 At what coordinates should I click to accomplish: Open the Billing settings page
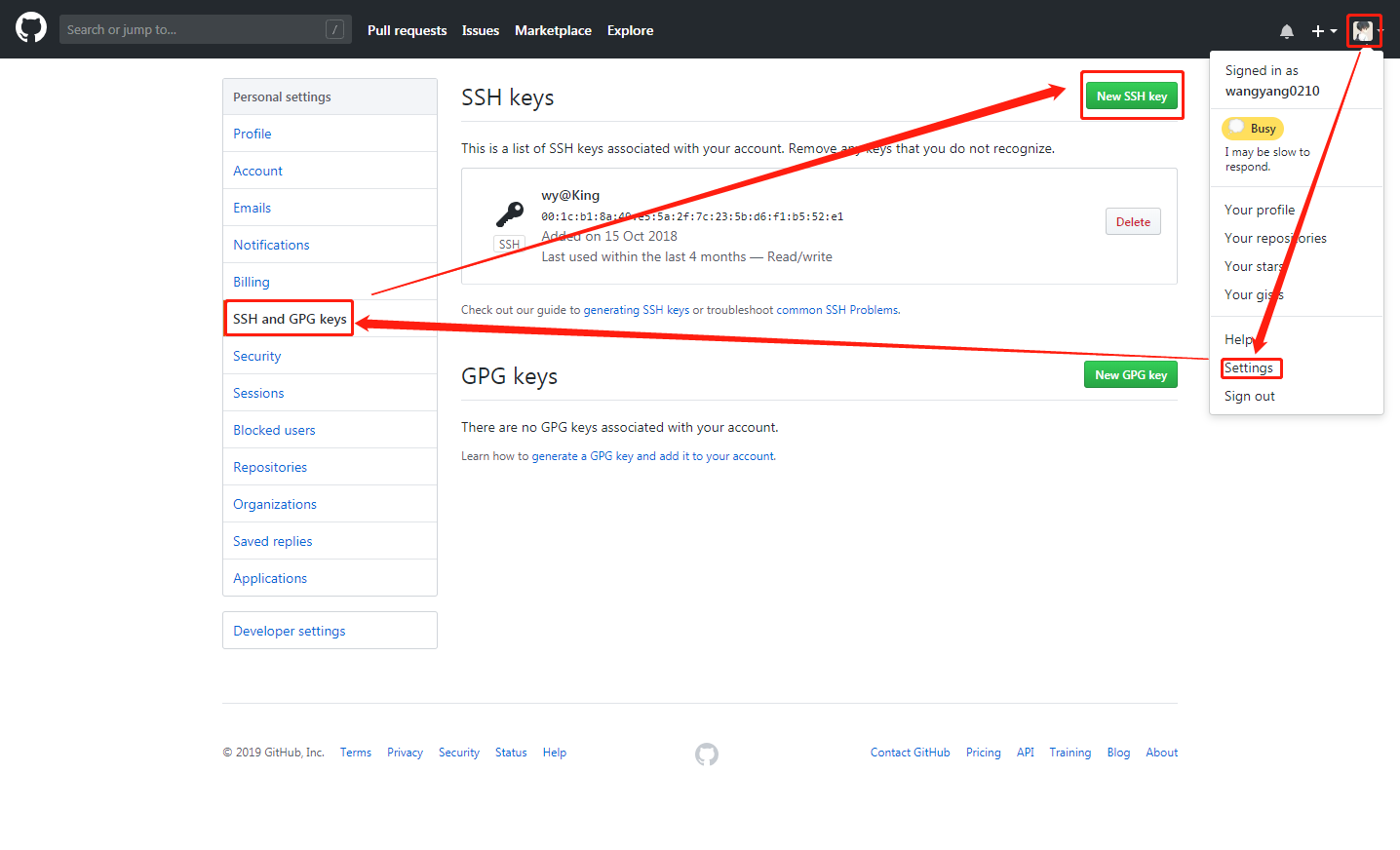pyautogui.click(x=330, y=282)
